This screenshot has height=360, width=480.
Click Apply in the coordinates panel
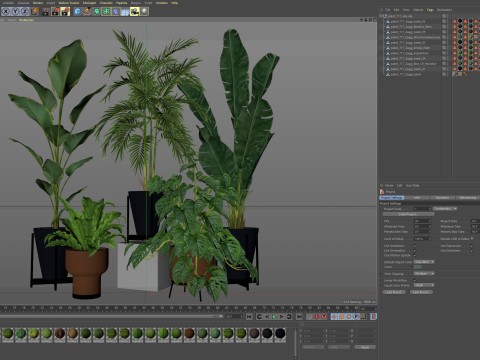[x=365, y=347]
